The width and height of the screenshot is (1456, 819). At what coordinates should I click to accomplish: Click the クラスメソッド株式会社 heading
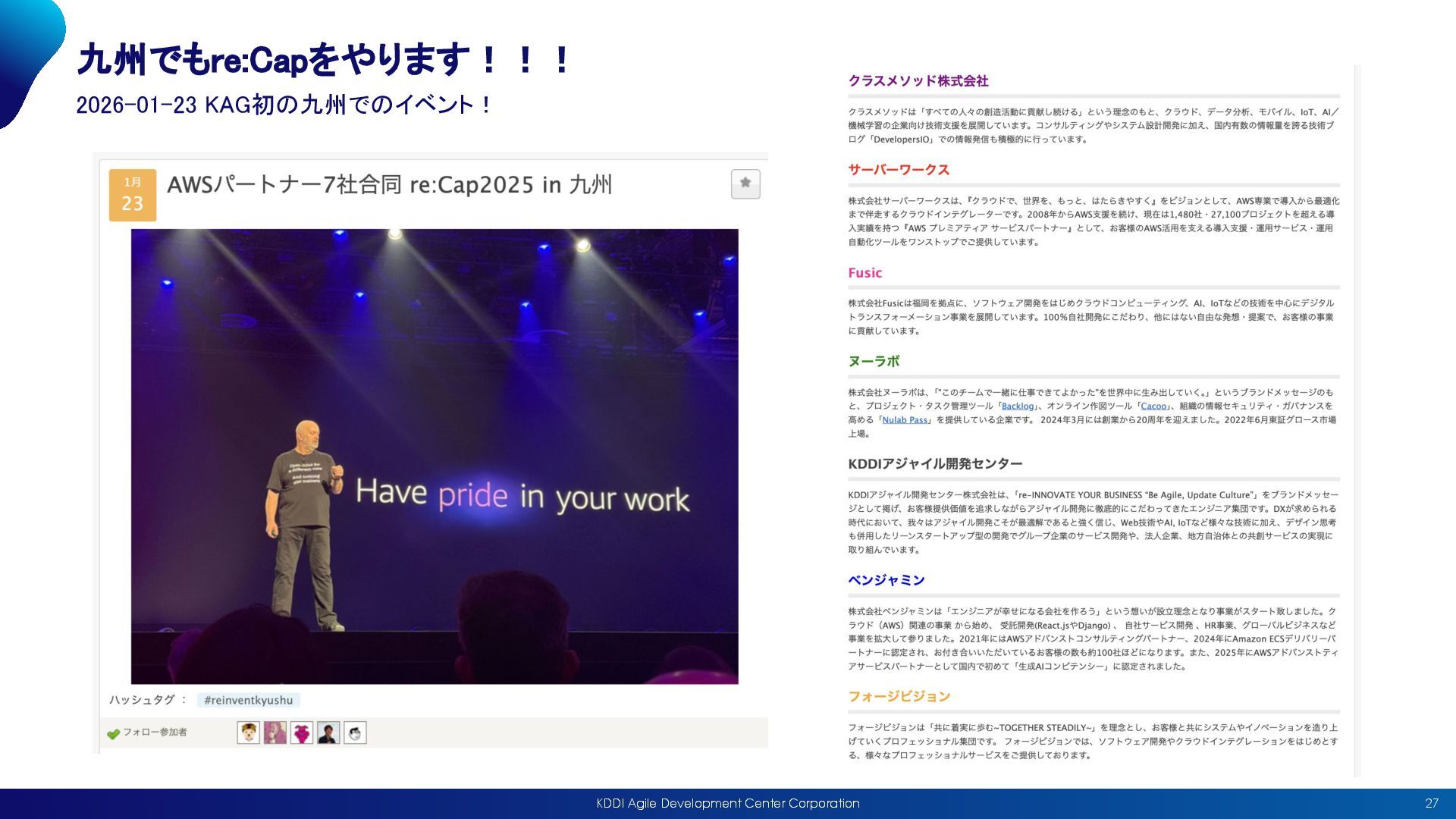[918, 81]
